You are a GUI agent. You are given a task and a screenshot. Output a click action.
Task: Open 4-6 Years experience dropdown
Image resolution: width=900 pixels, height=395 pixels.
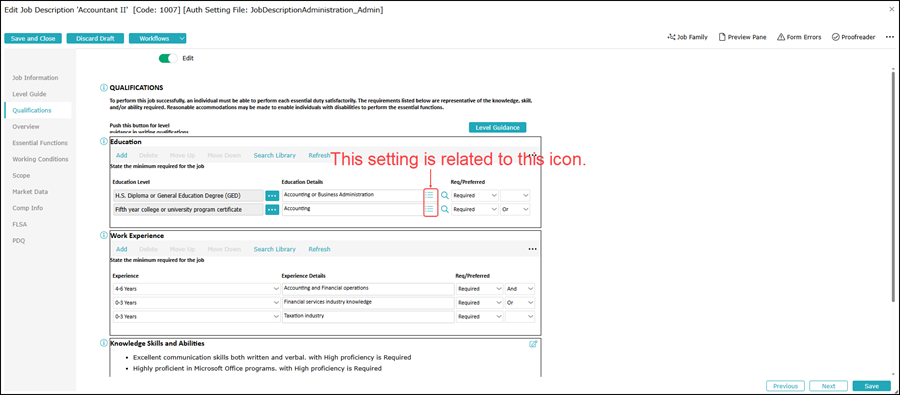point(197,289)
